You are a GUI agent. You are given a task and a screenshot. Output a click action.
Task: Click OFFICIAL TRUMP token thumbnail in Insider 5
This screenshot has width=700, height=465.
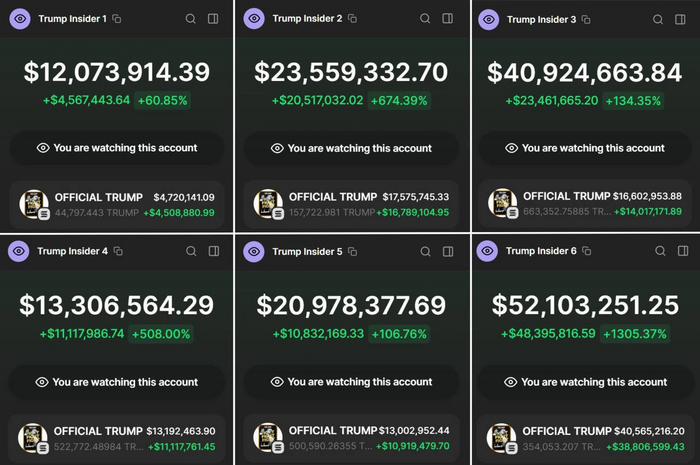(267, 437)
